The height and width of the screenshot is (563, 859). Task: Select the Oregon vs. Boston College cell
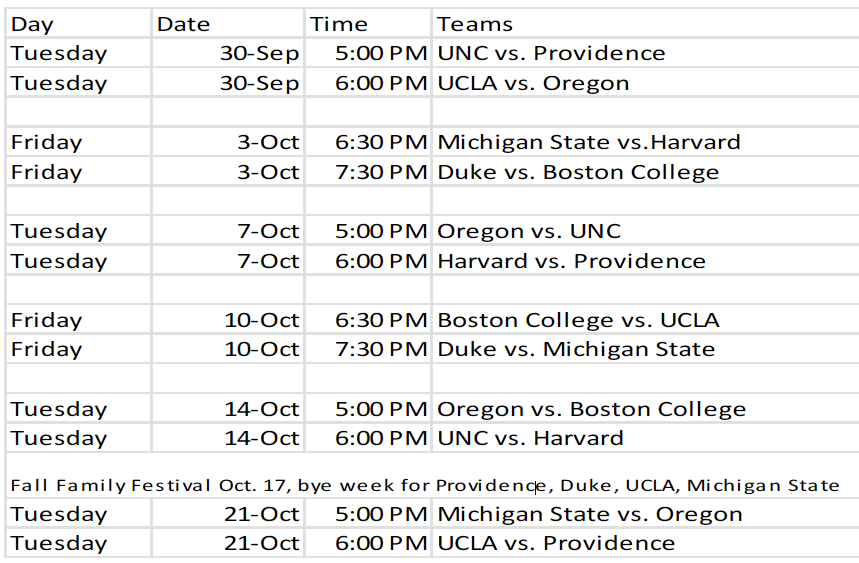(591, 409)
